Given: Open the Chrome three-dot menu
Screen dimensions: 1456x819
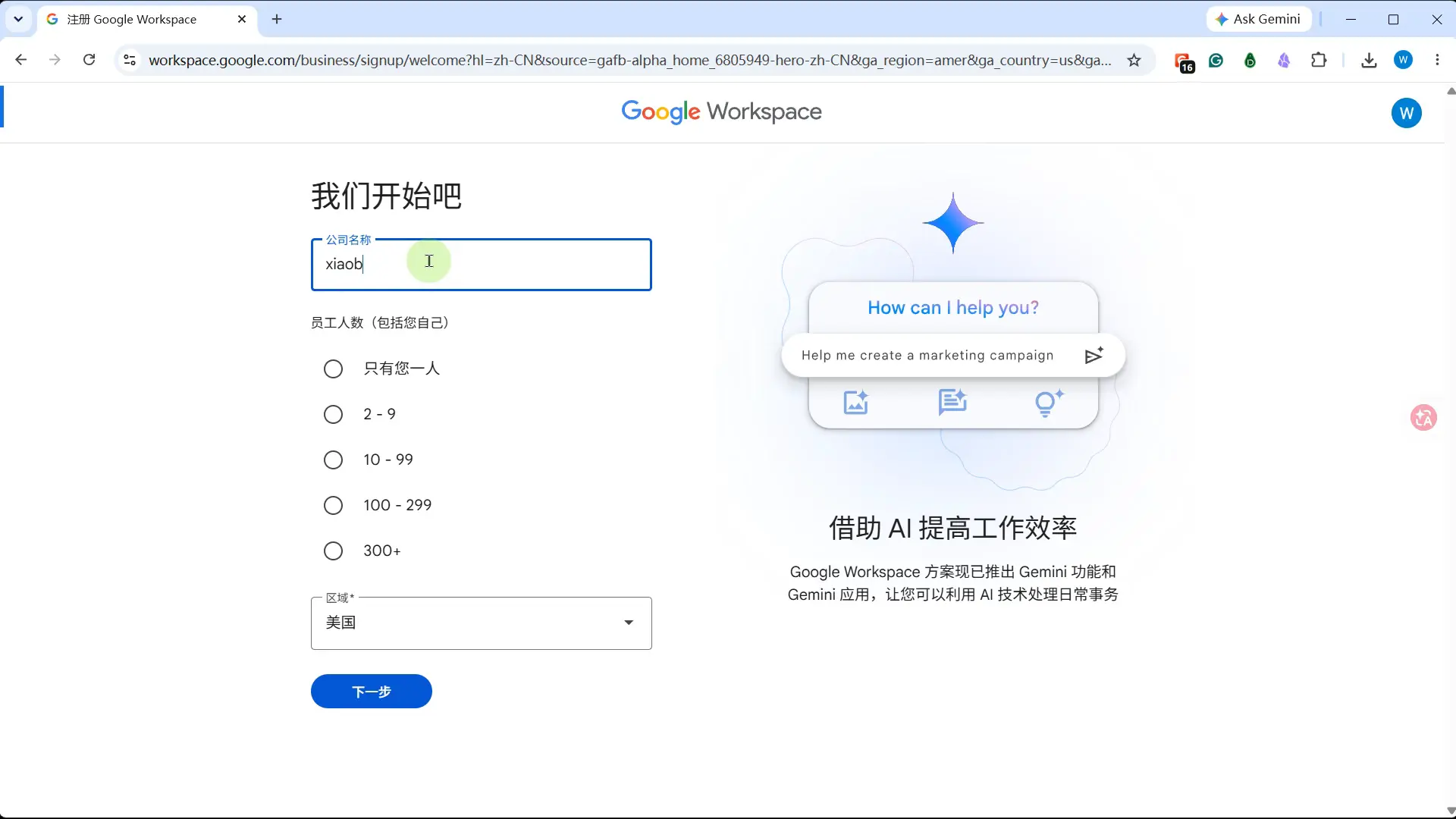Looking at the screenshot, I should pyautogui.click(x=1437, y=60).
